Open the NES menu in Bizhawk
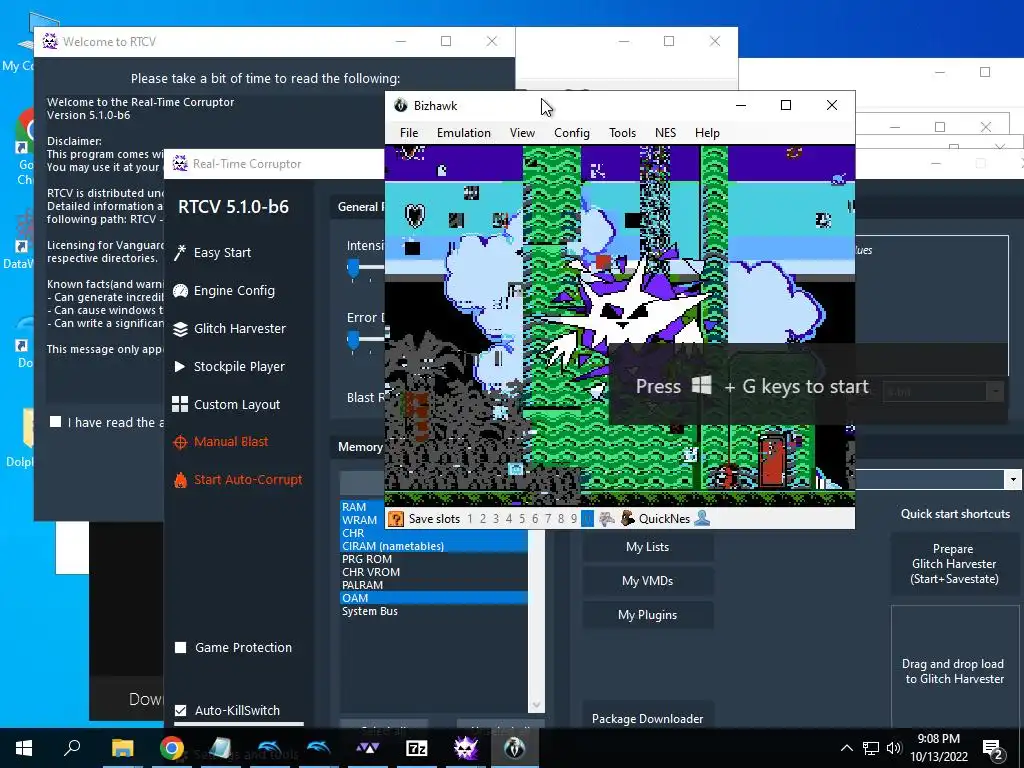This screenshot has height=768, width=1024. click(665, 133)
